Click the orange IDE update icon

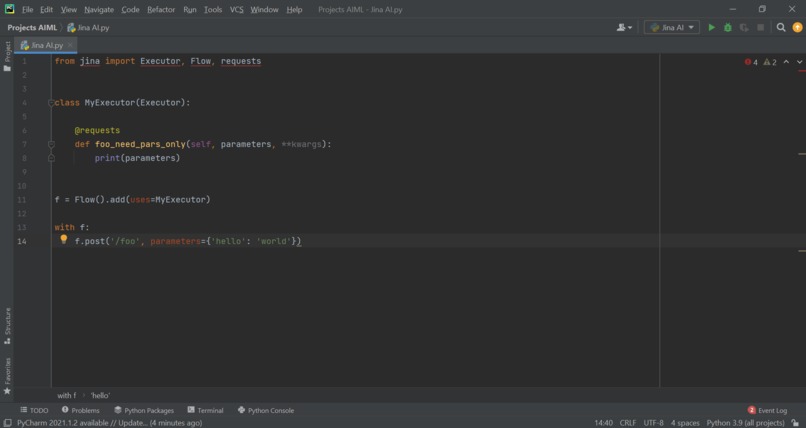pyautogui.click(x=797, y=27)
